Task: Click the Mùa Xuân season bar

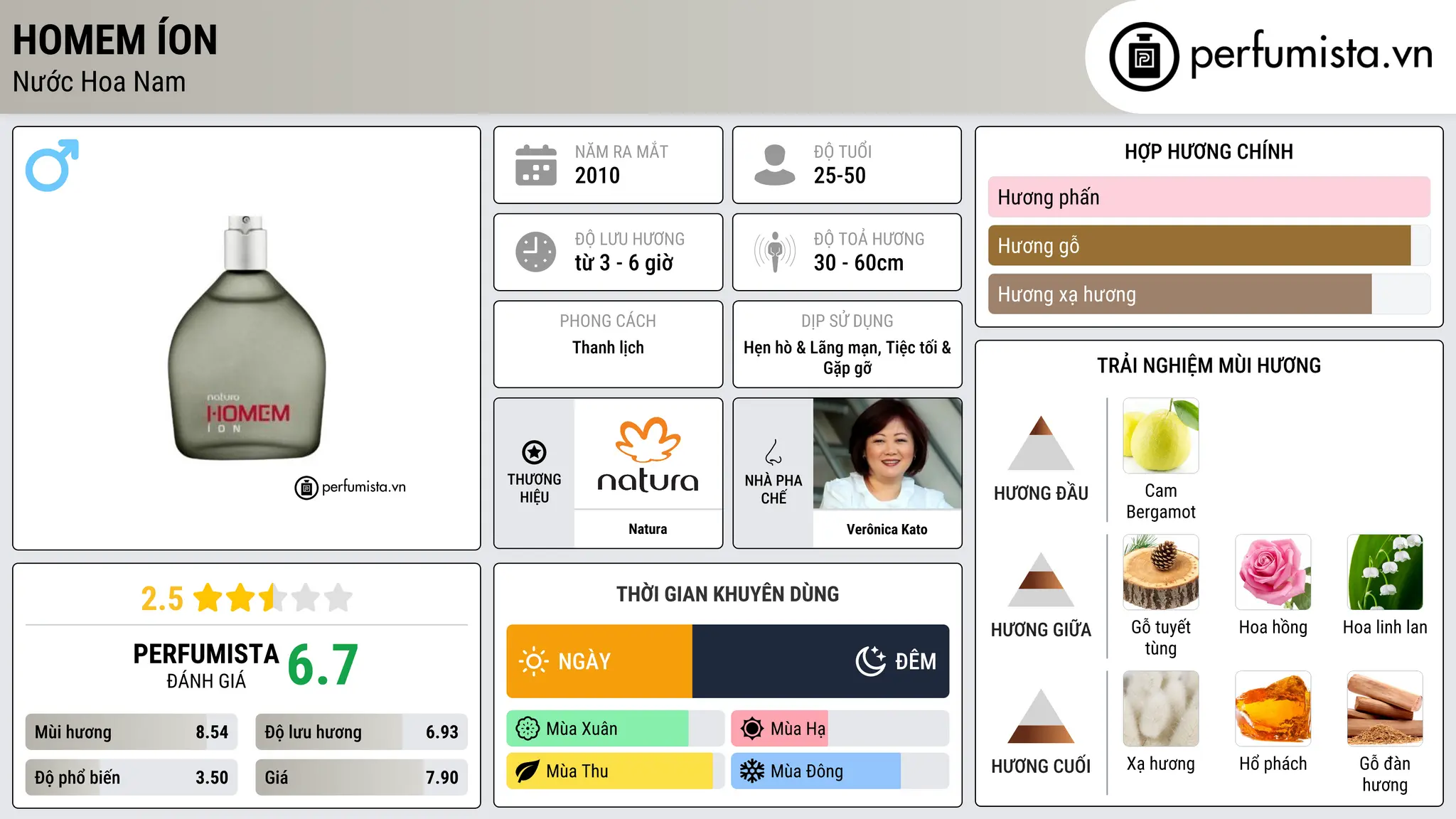Action: 616,729
